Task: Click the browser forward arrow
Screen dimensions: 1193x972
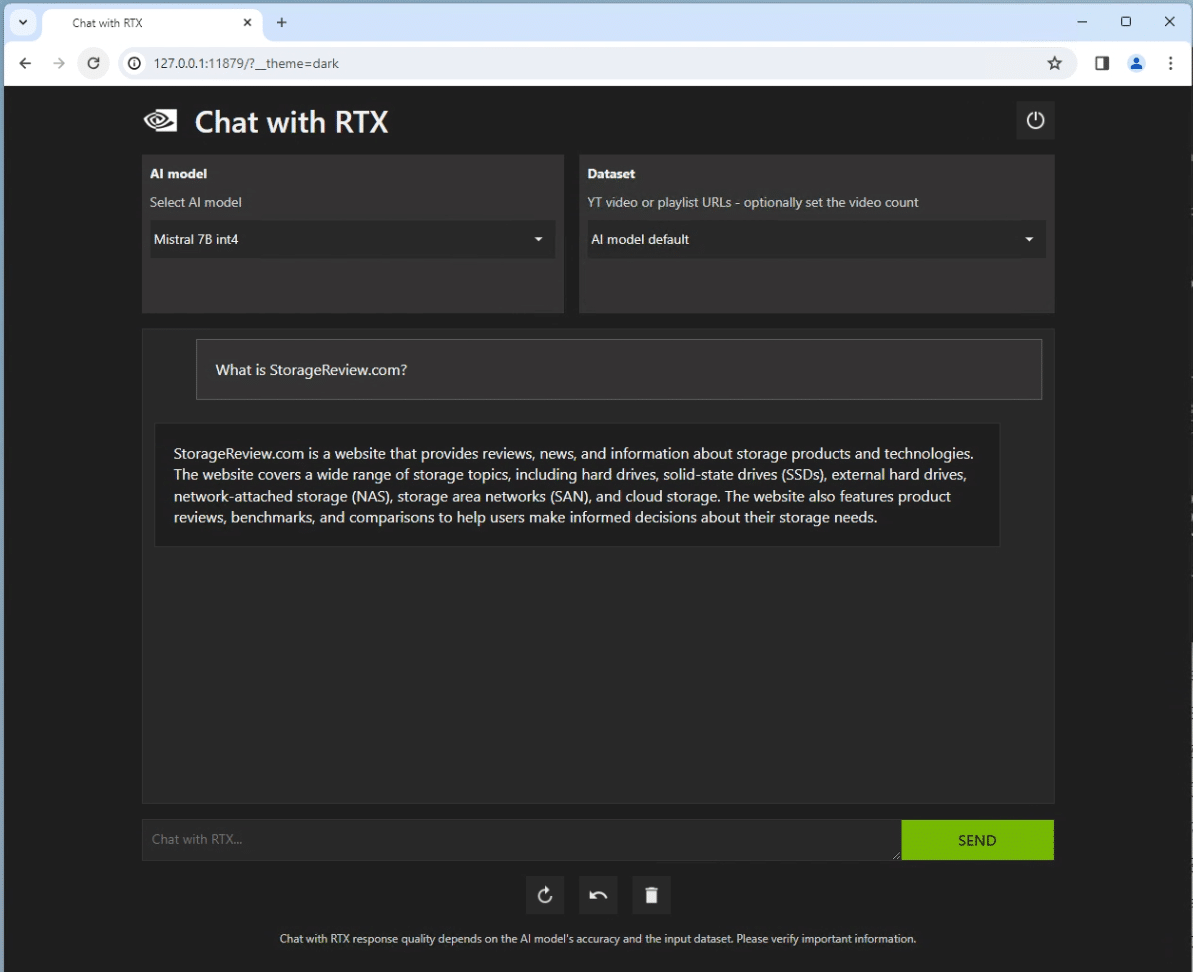Action: 59,63
